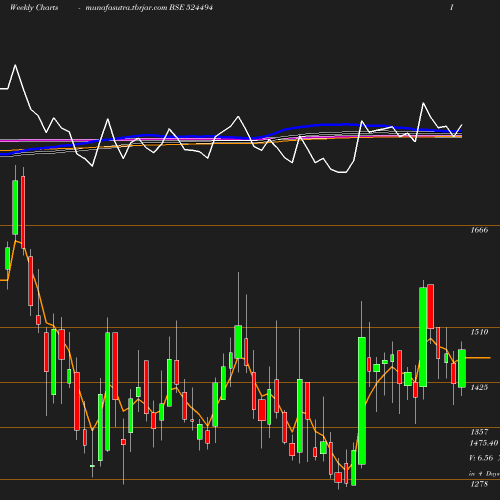Select the 1278 price level label
500x500 pixels.
pyautogui.click(x=479, y=484)
